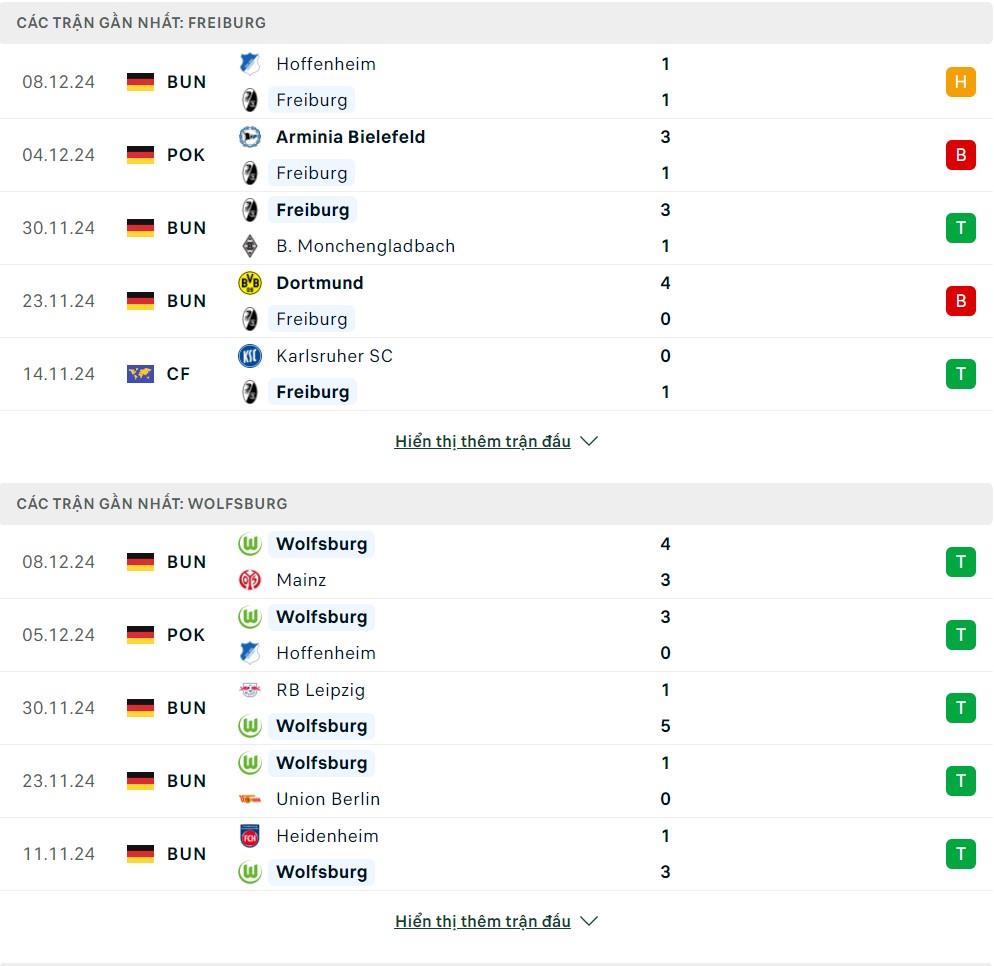Image resolution: width=994 pixels, height=966 pixels.
Task: Open 'Hiển thị thêm trận đấu' link under Freiburg
Action: [x=482, y=441]
